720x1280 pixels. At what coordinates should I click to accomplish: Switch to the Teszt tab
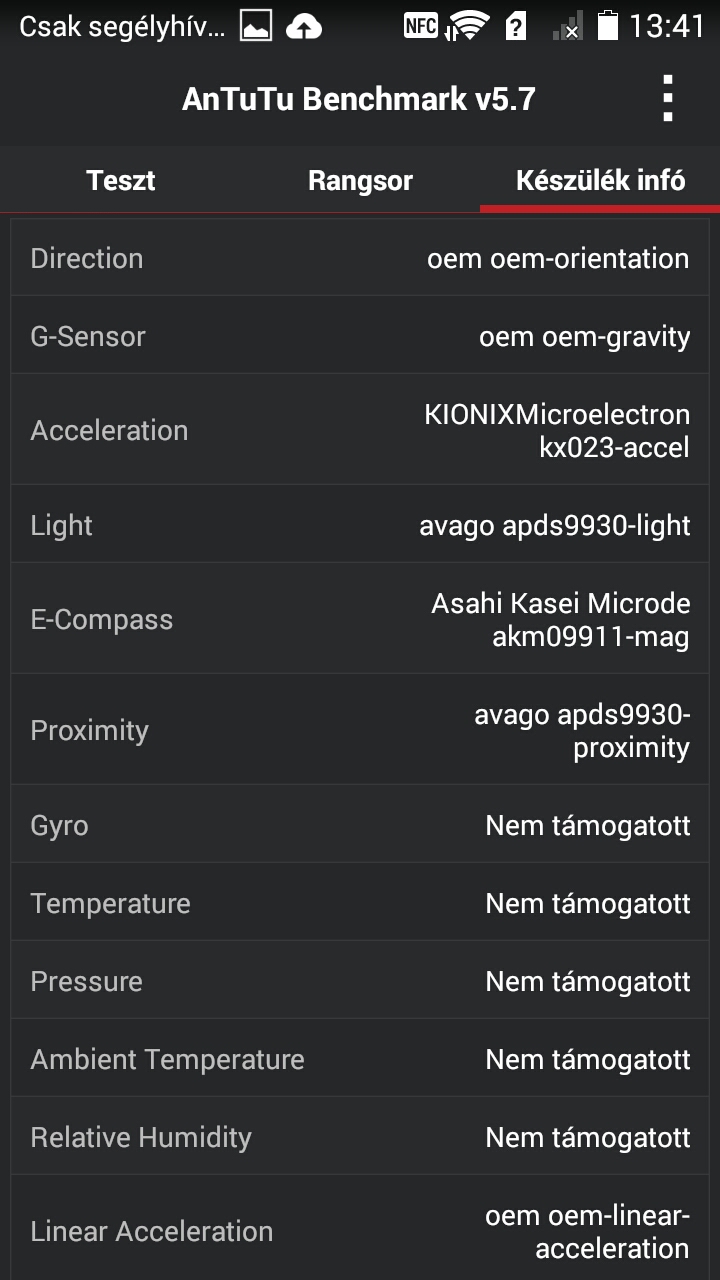point(120,181)
